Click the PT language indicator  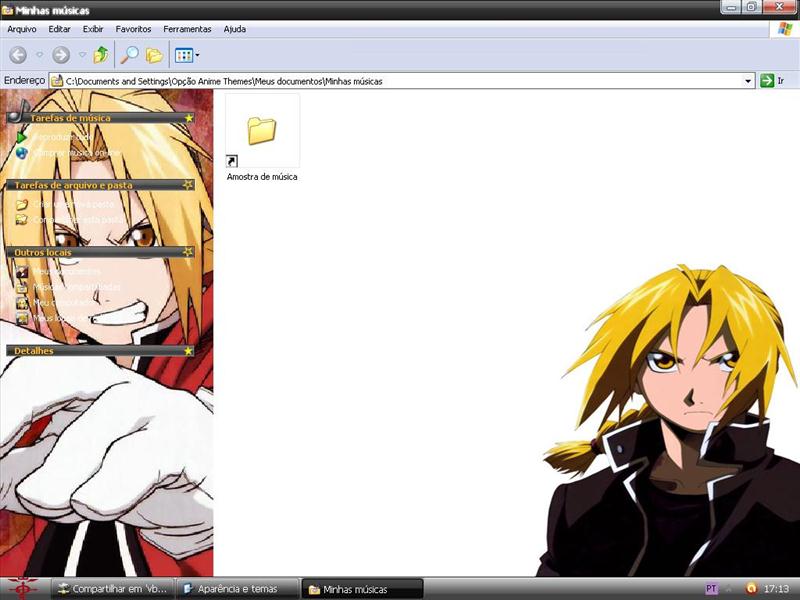711,589
